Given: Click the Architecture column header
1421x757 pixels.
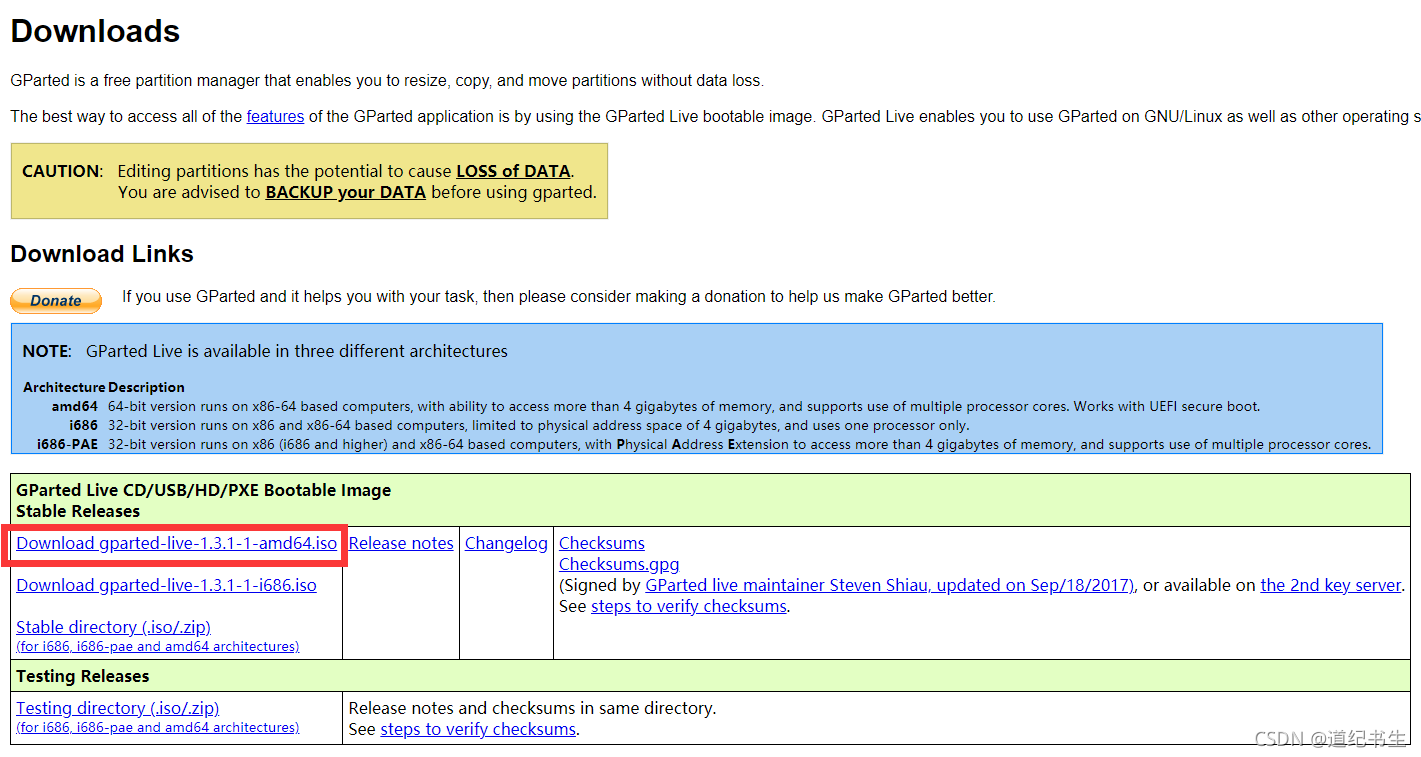Looking at the screenshot, I should pyautogui.click(x=64, y=387).
